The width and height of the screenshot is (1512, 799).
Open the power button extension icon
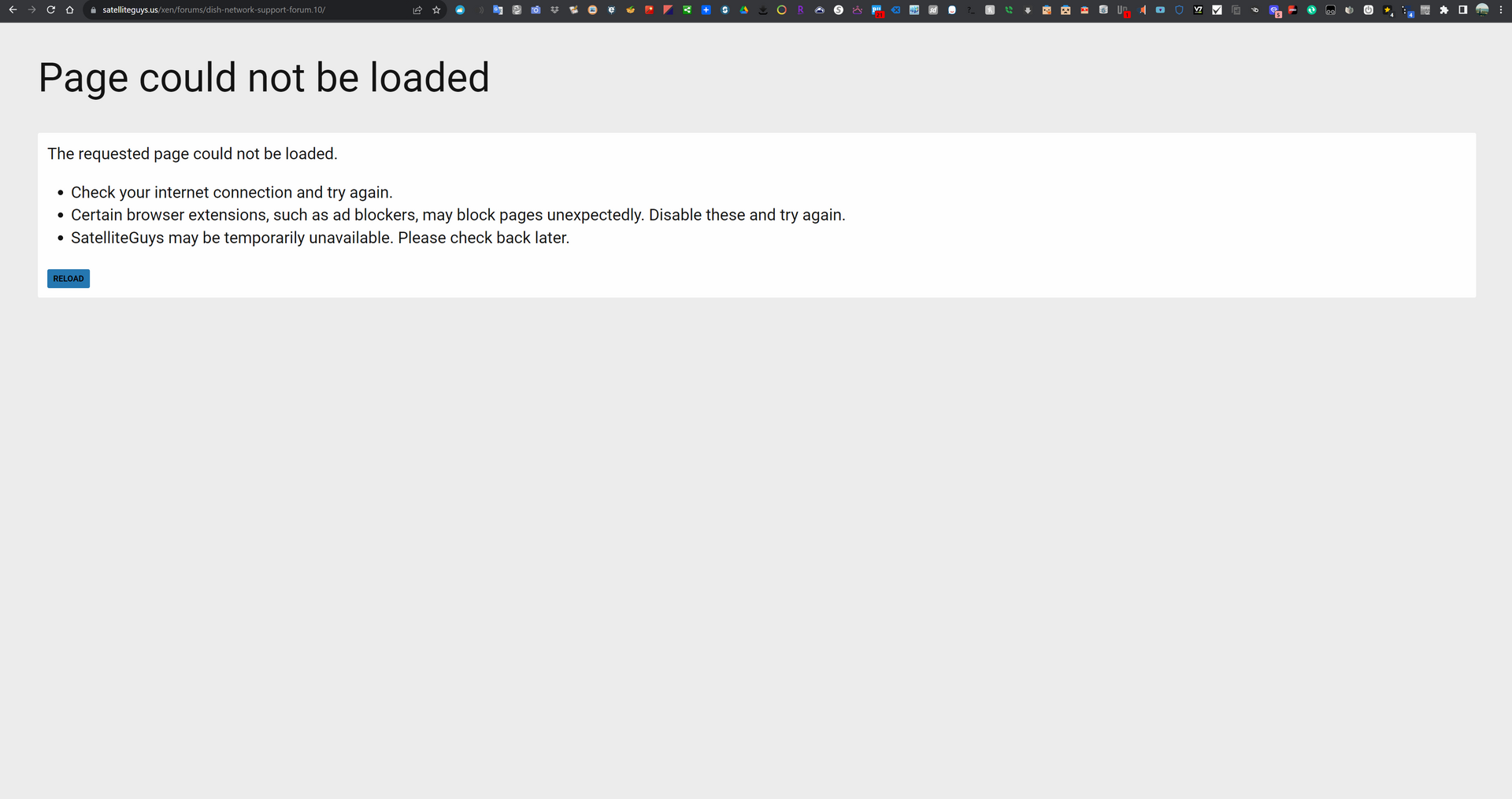pyautogui.click(x=1369, y=10)
